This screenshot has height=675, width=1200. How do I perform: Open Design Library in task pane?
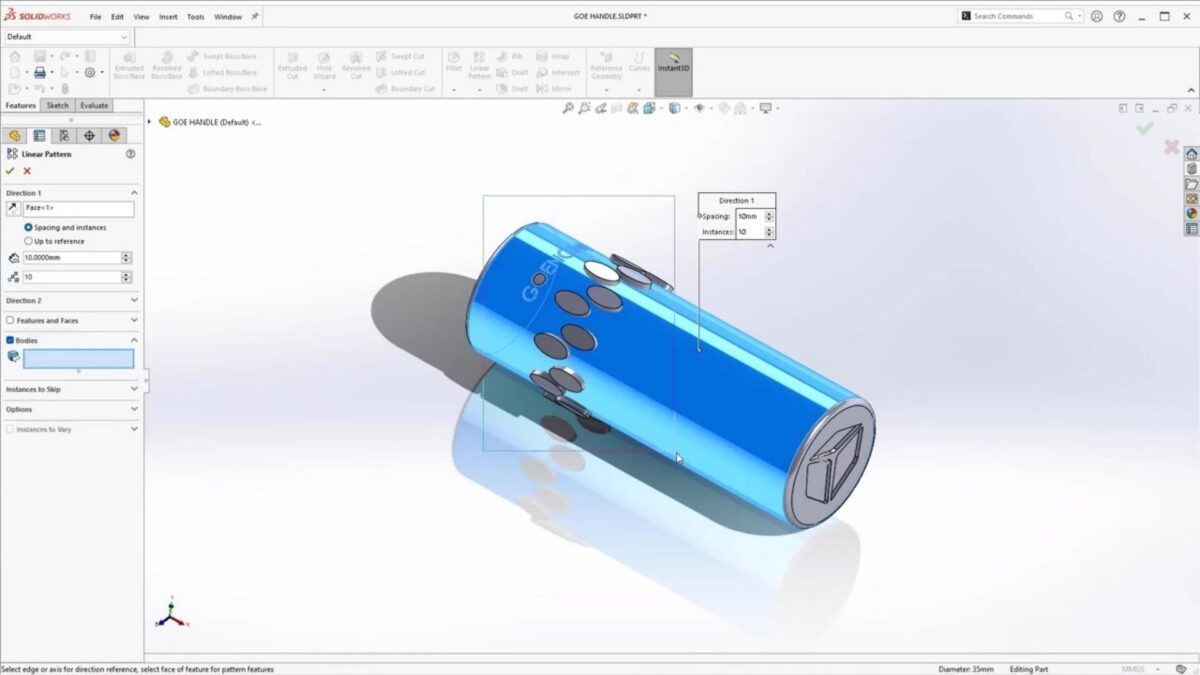pos(1192,169)
